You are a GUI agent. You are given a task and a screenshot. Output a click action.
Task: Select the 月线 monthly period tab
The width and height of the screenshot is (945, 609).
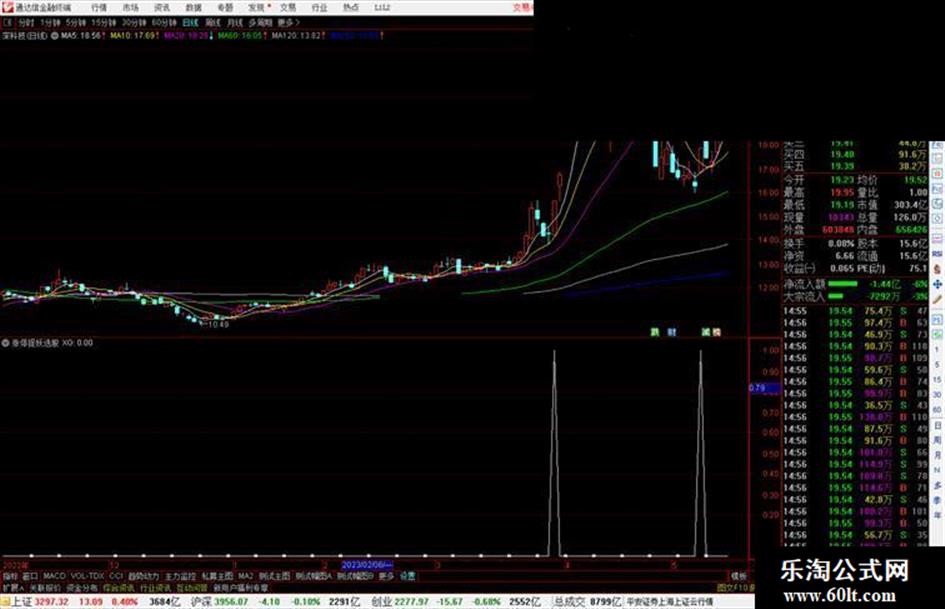pyautogui.click(x=234, y=22)
